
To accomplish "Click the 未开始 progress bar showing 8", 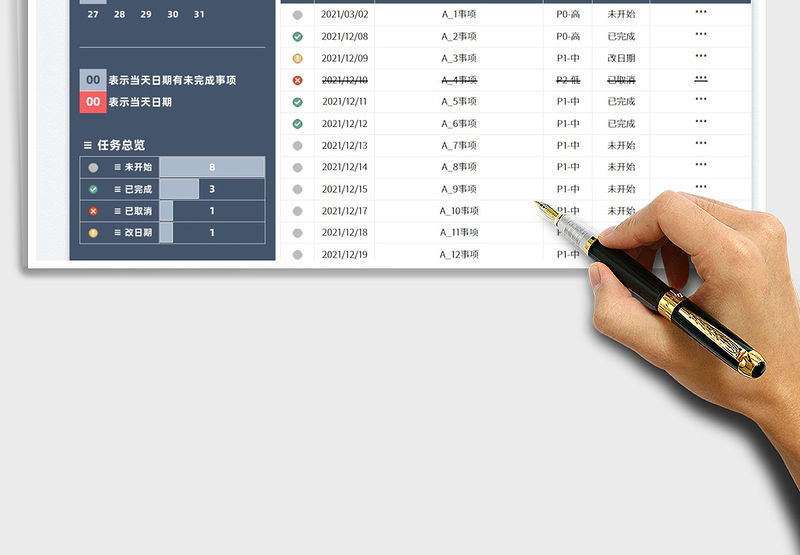I will (211, 167).
